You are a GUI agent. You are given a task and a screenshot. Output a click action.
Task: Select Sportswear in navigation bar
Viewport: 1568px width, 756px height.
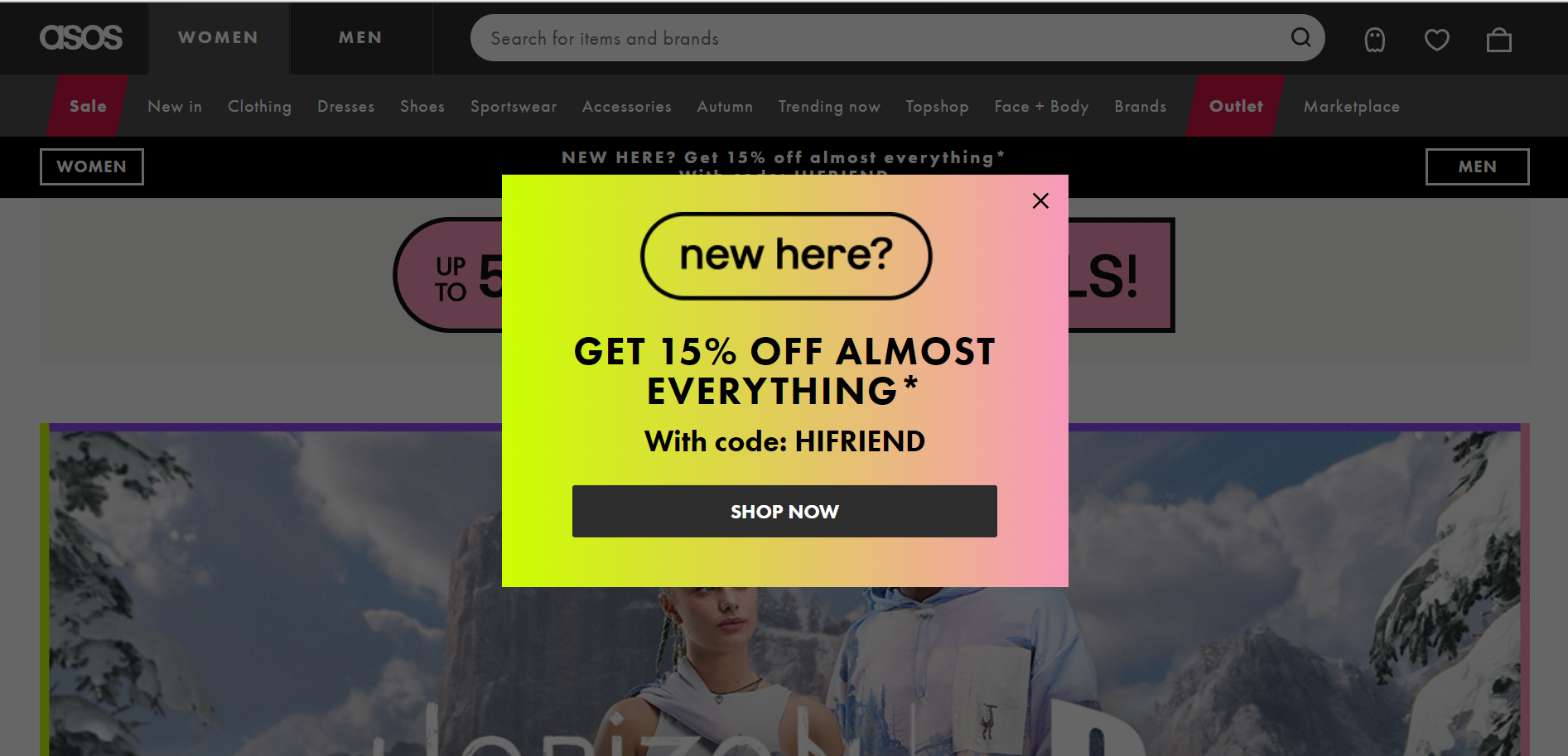click(514, 106)
